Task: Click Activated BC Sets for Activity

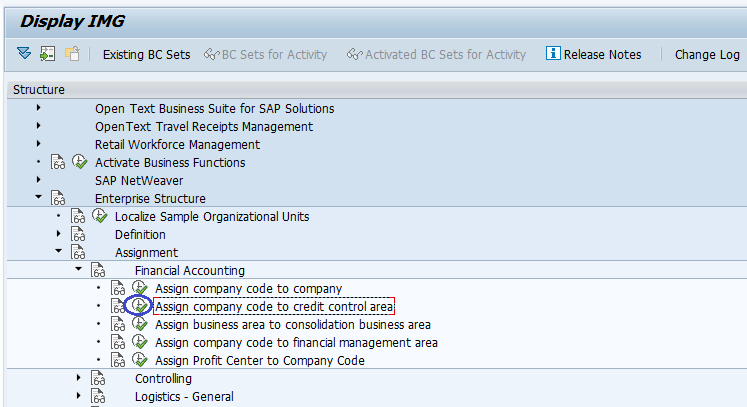Action: [x=436, y=55]
